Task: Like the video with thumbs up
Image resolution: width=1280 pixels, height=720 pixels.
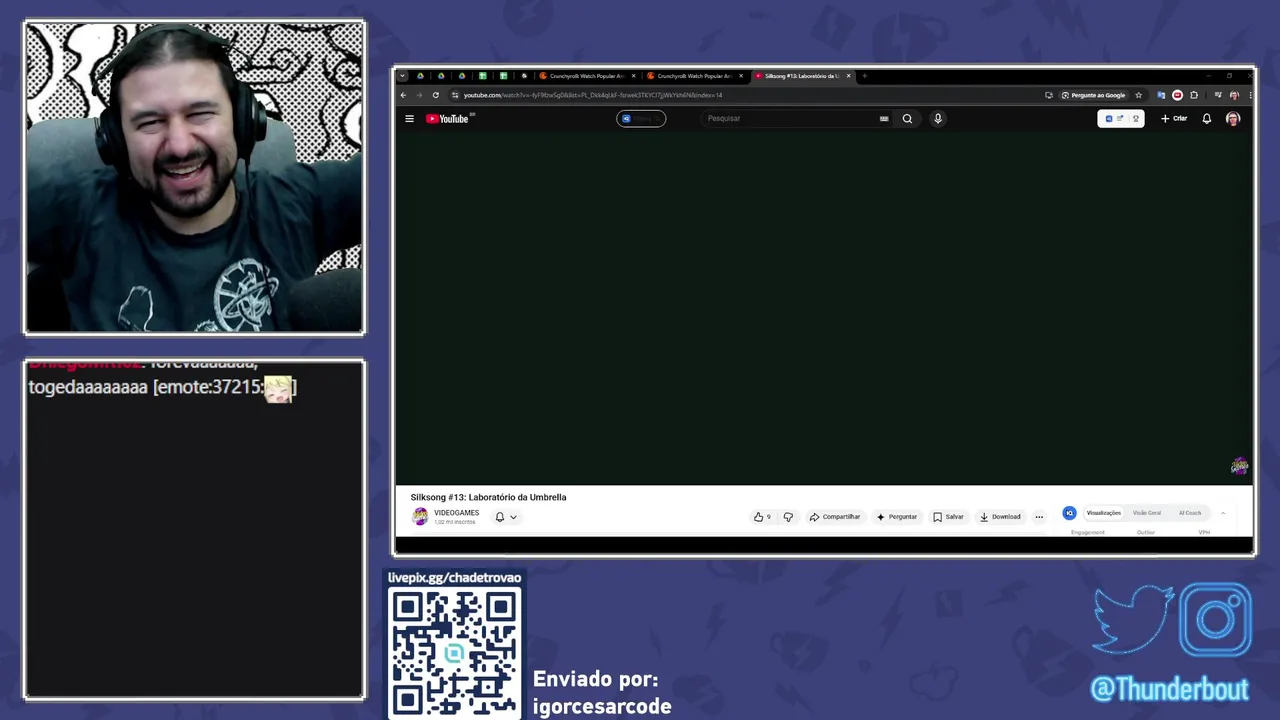Action: [x=763, y=517]
